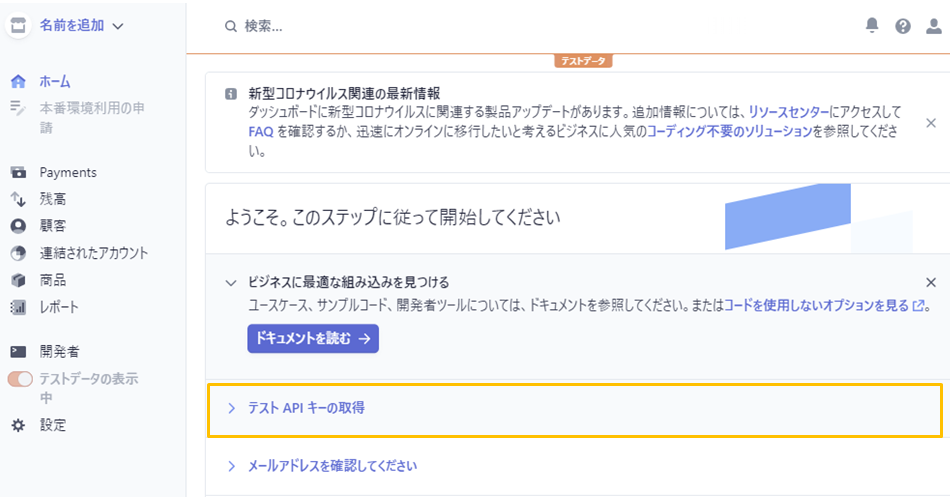Open Payments in the sidebar

(68, 173)
